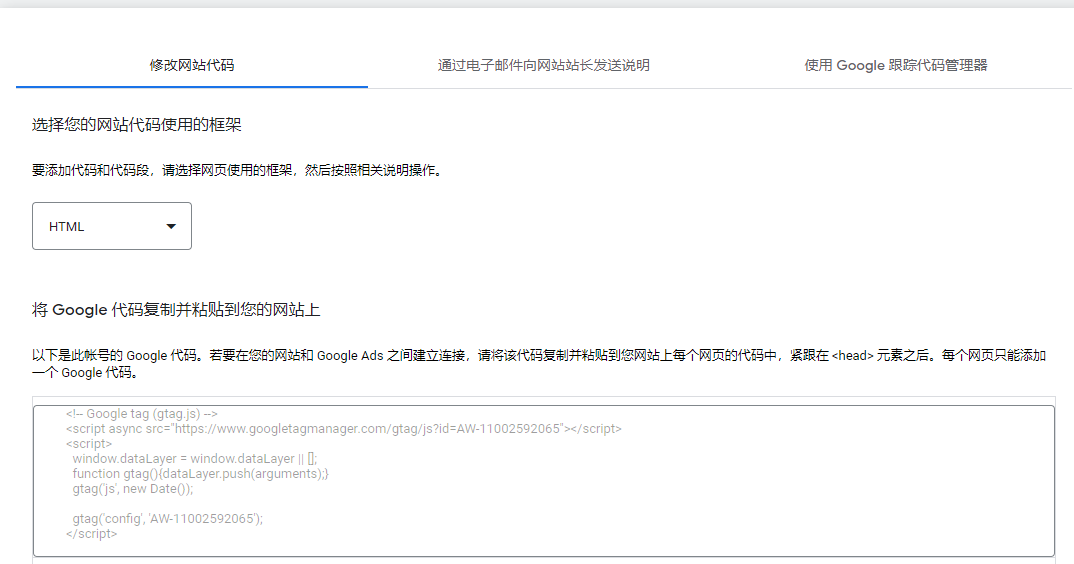Select the 使用 Google 跟踪代码管理器 tab

click(x=895, y=65)
